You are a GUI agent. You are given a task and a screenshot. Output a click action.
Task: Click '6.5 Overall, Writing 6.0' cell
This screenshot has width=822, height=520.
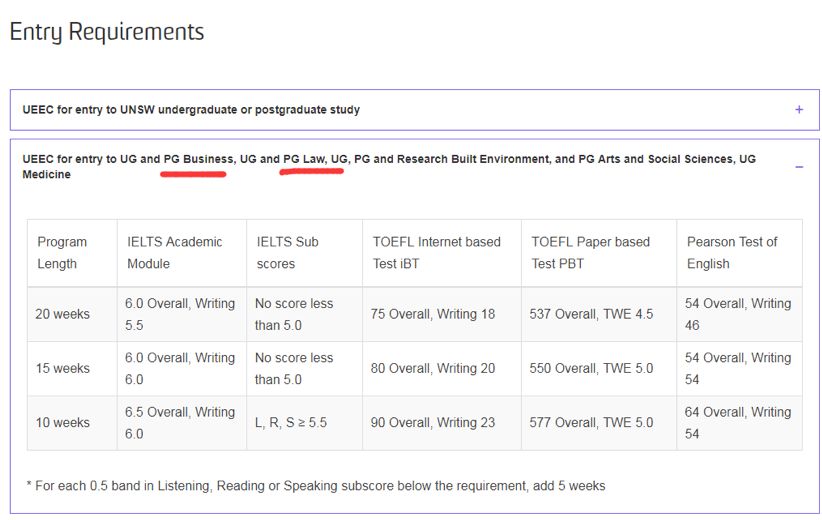click(182, 423)
